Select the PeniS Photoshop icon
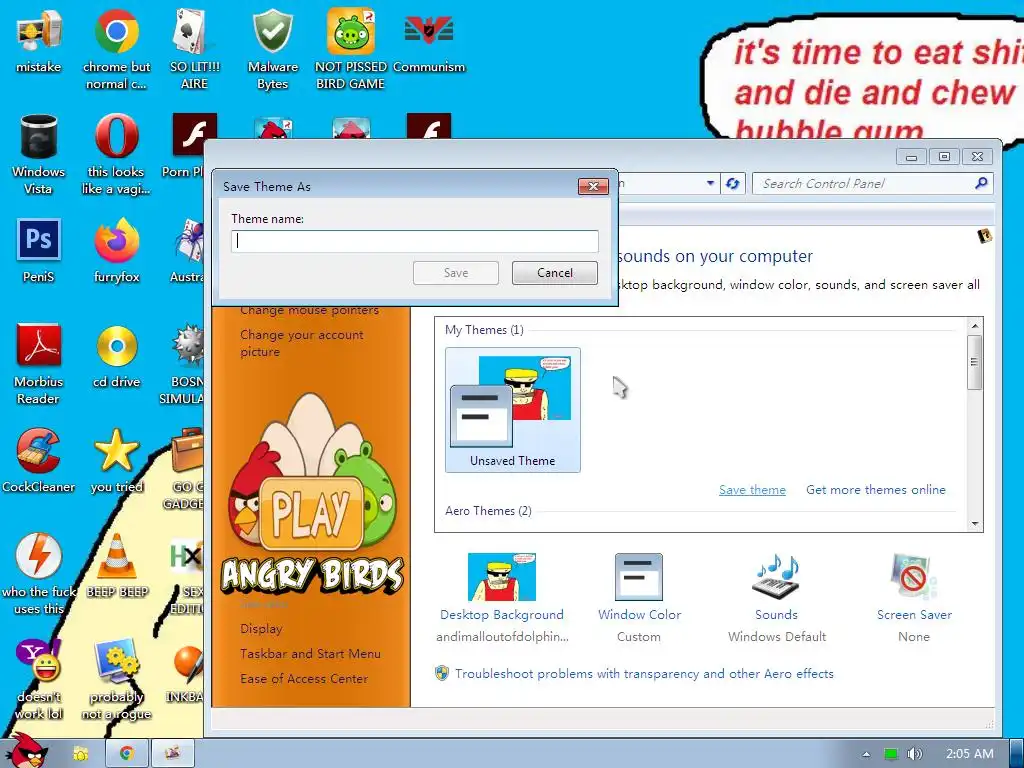1024x768 pixels. pyautogui.click(x=39, y=251)
